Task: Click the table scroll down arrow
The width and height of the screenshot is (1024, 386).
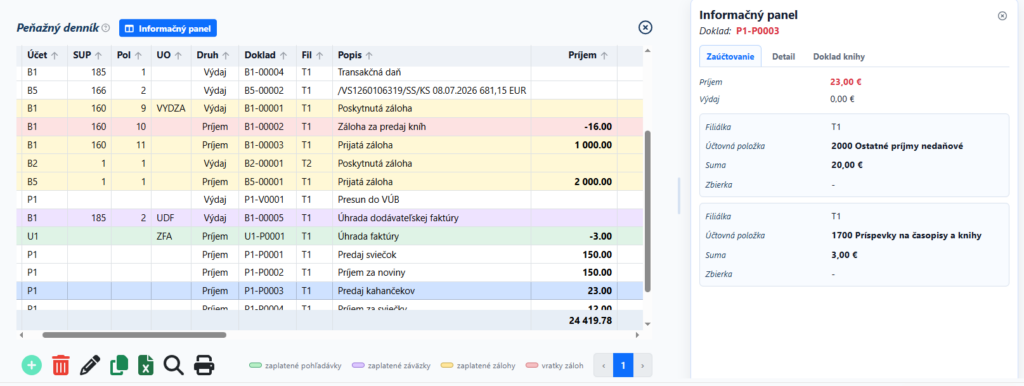Action: [647, 324]
